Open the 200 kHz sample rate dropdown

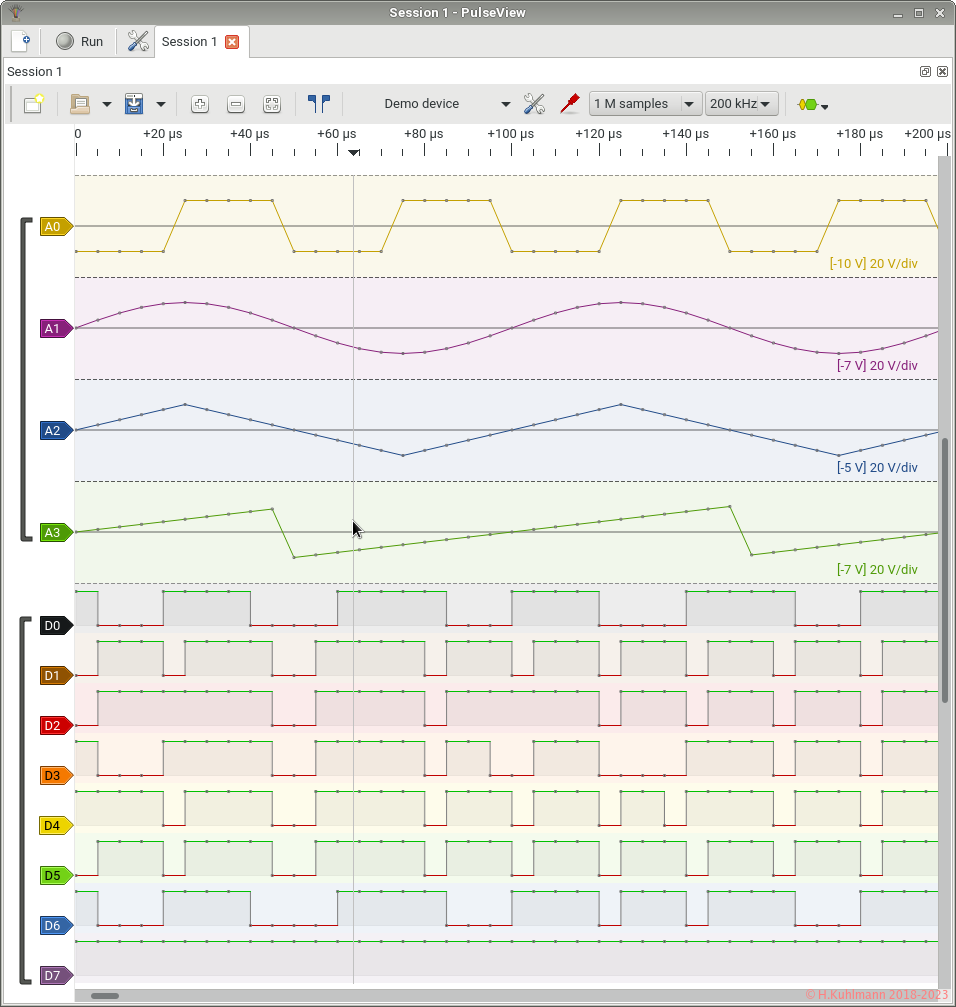click(x=766, y=104)
